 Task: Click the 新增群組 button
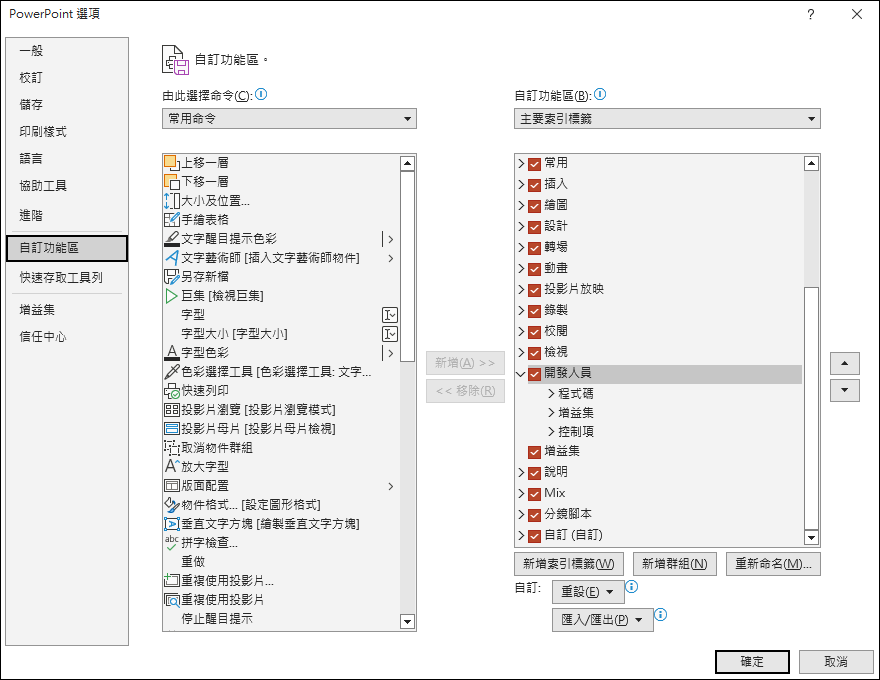pos(674,564)
